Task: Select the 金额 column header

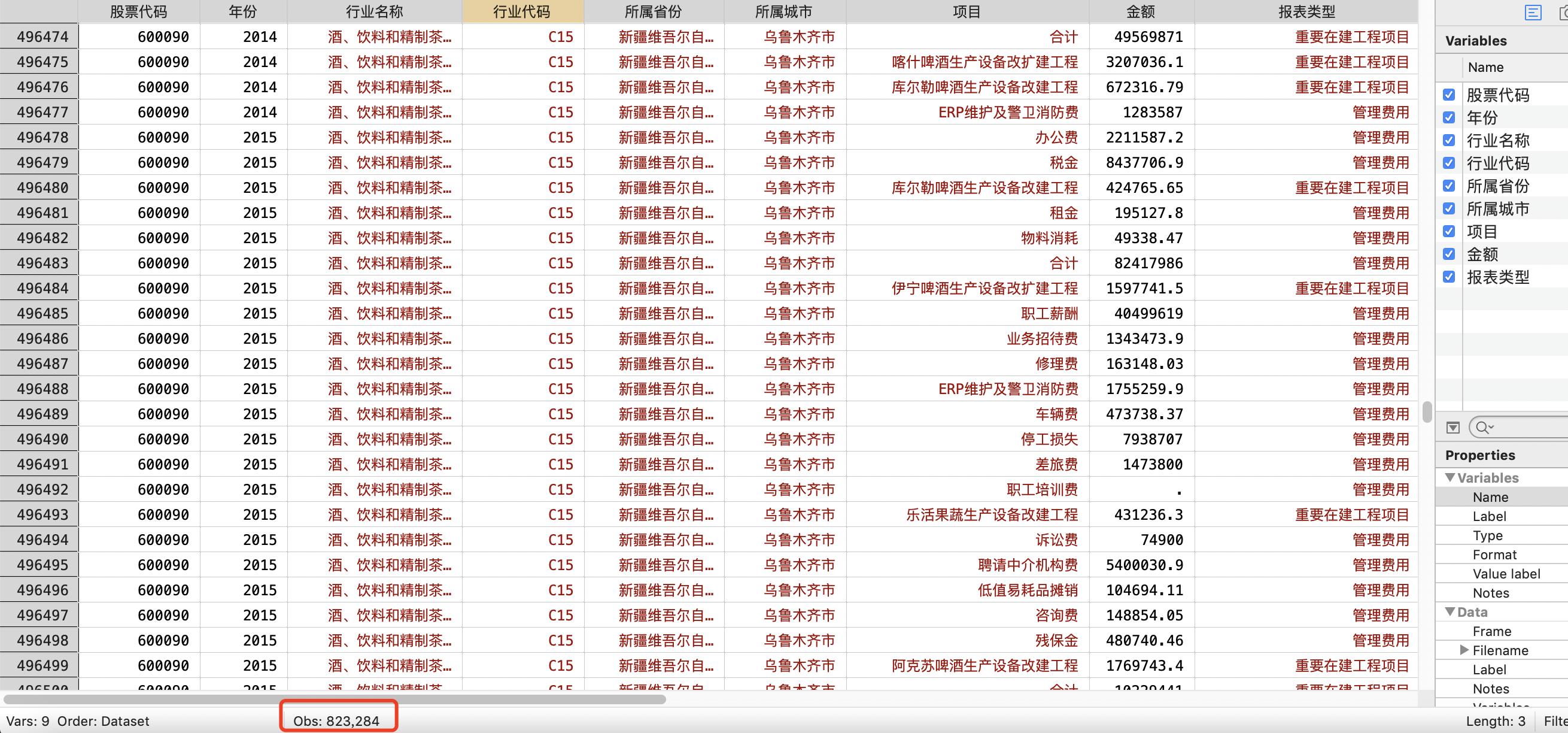Action: point(1141,11)
